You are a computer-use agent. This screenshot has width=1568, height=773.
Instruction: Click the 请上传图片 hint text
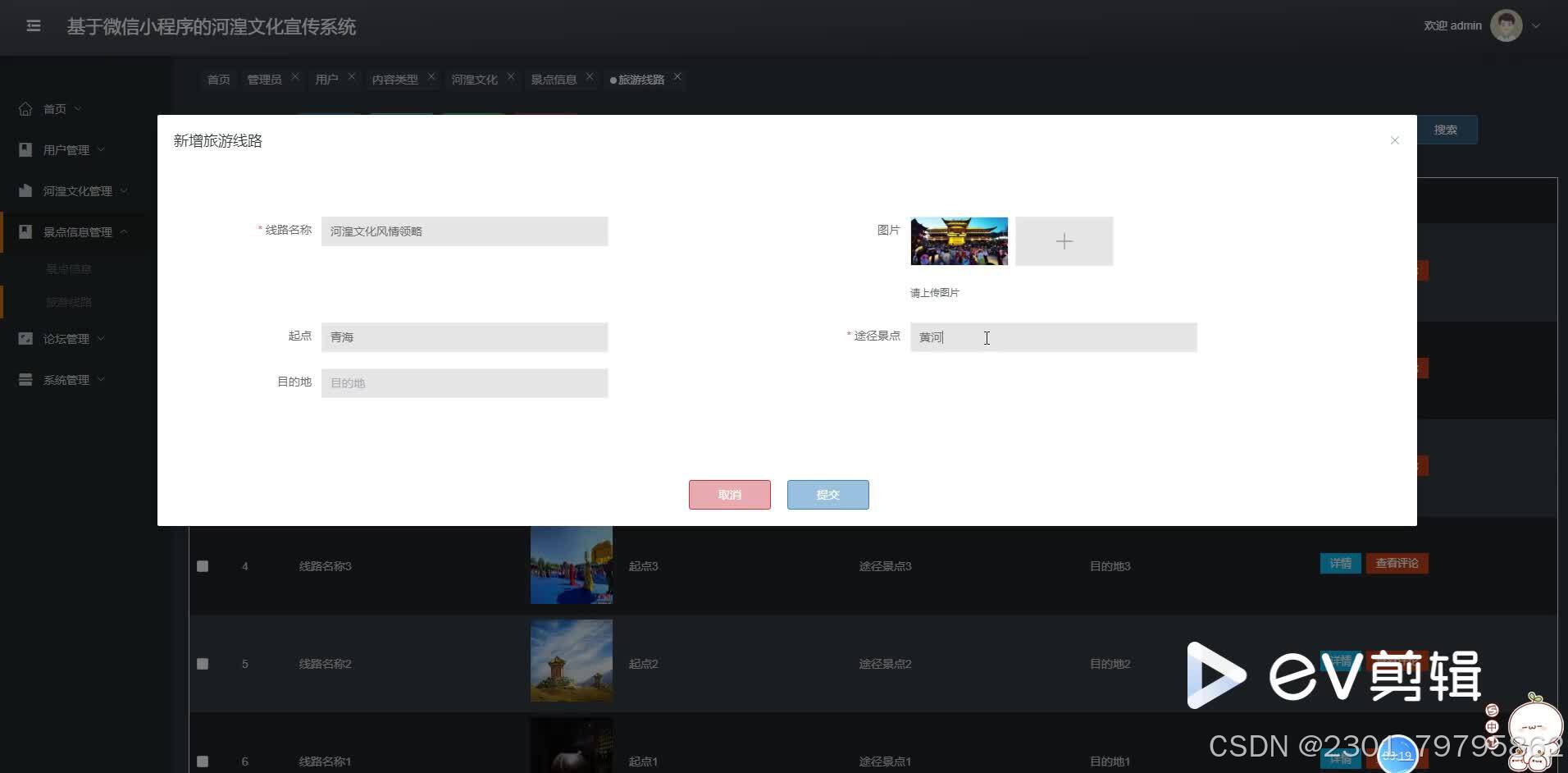point(934,293)
